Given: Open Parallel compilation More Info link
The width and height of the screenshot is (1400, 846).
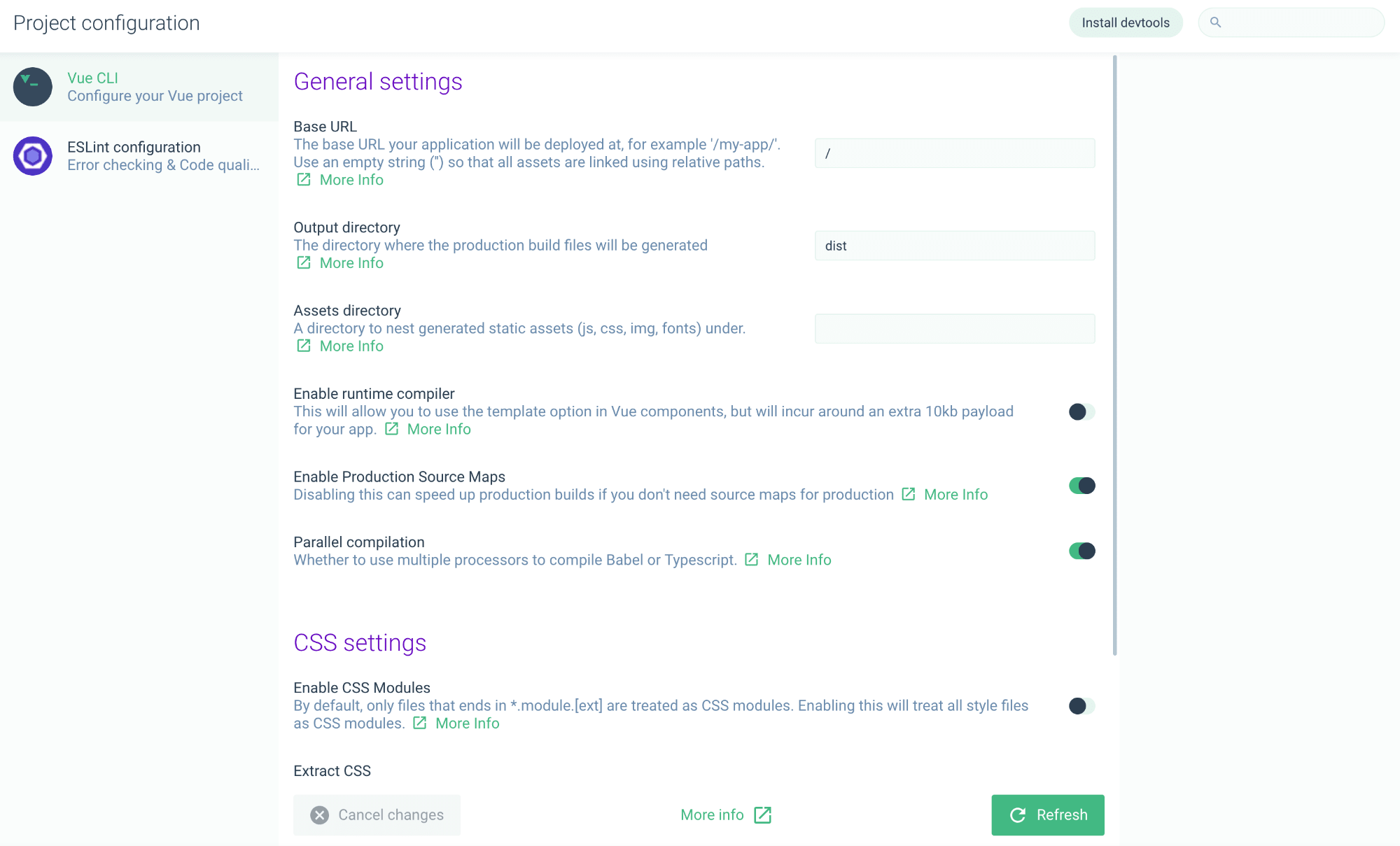Looking at the screenshot, I should point(799,560).
